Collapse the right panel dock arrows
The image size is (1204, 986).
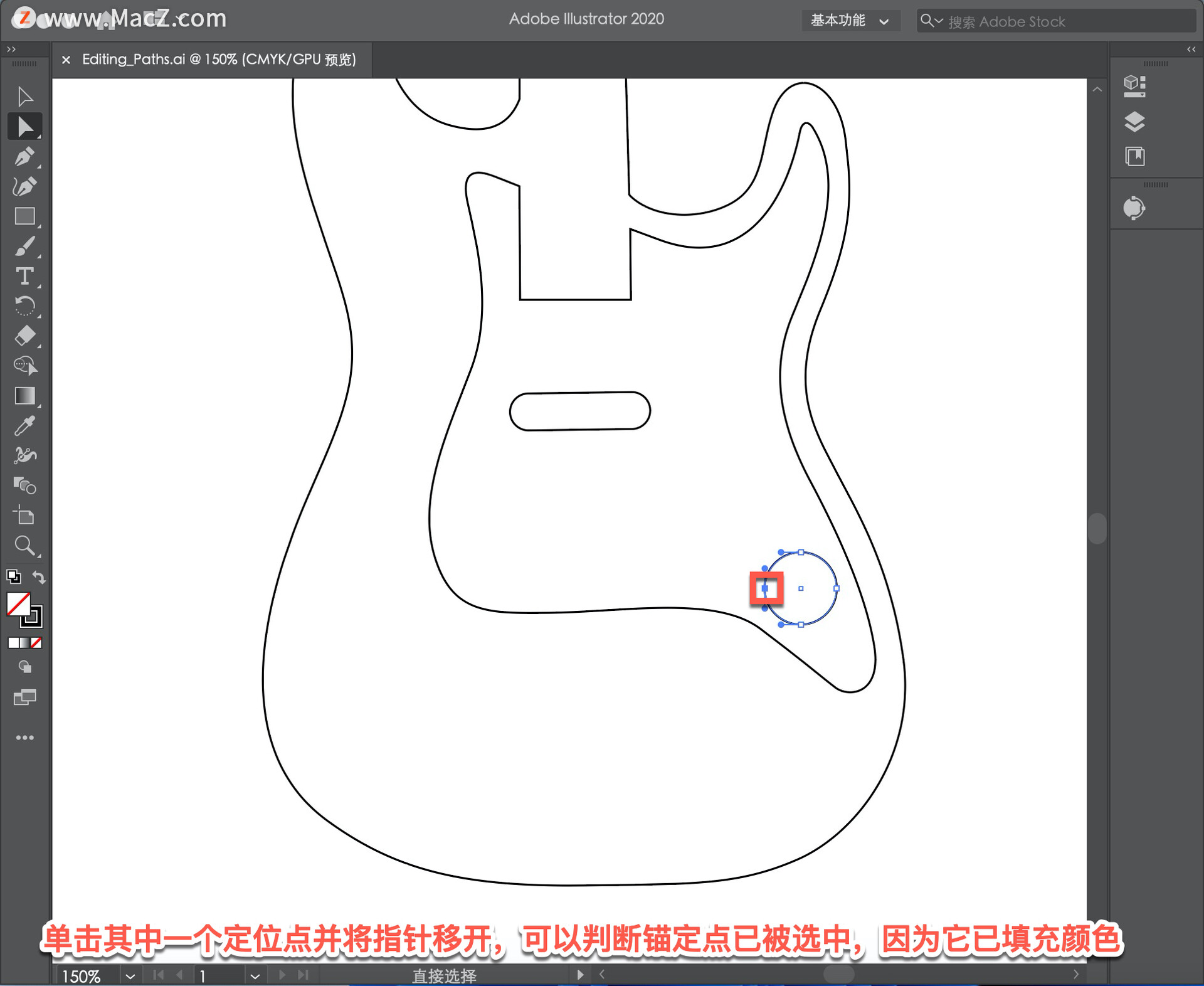tap(1191, 50)
